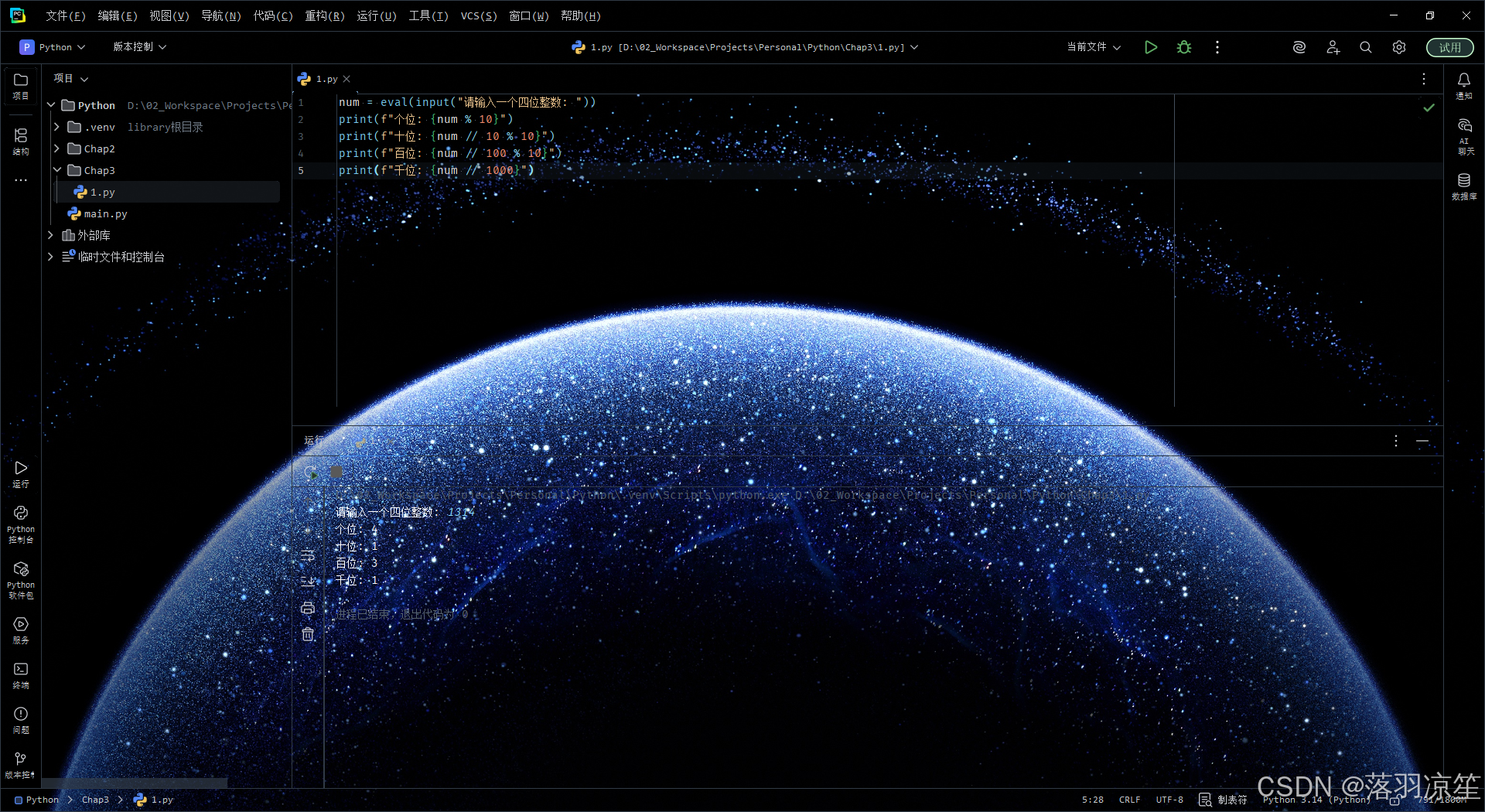Click the green inspection checkmark in editor

1429,107
